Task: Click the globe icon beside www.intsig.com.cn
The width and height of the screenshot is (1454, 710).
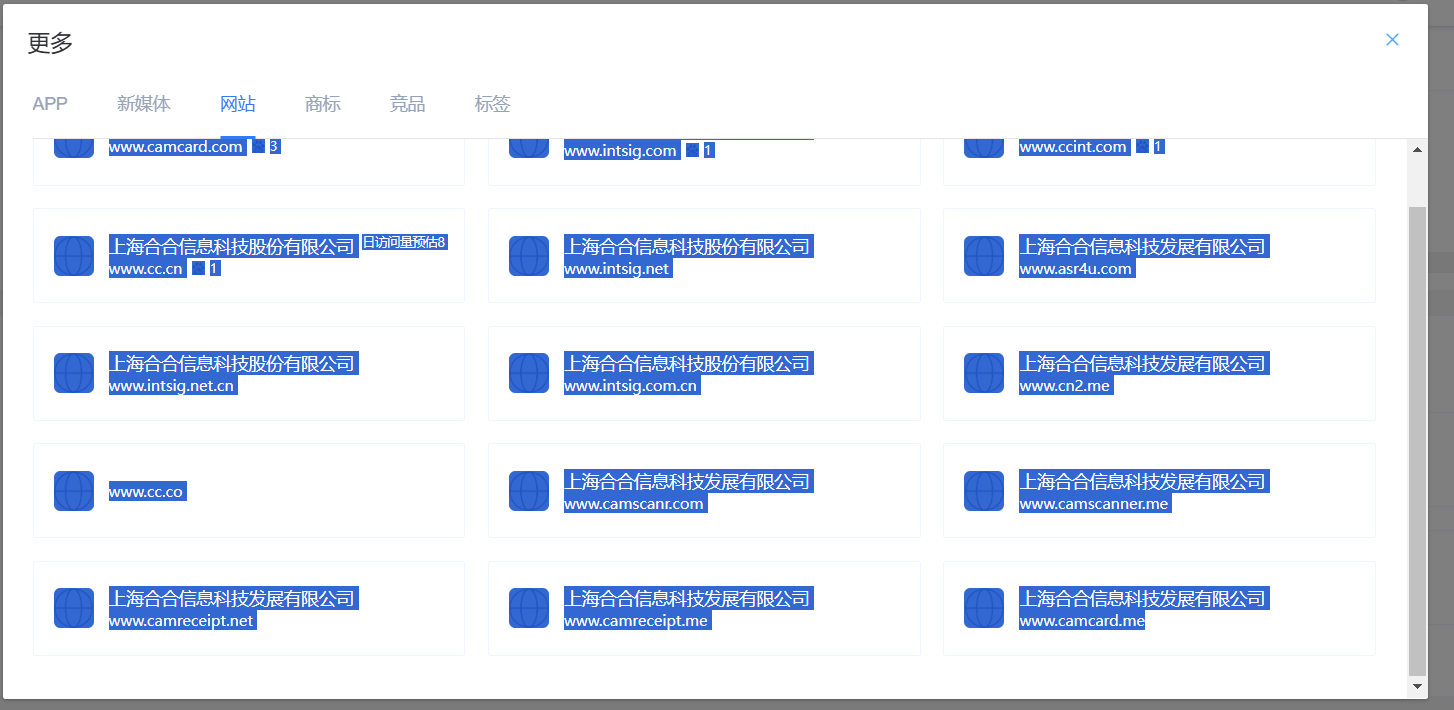Action: point(529,373)
